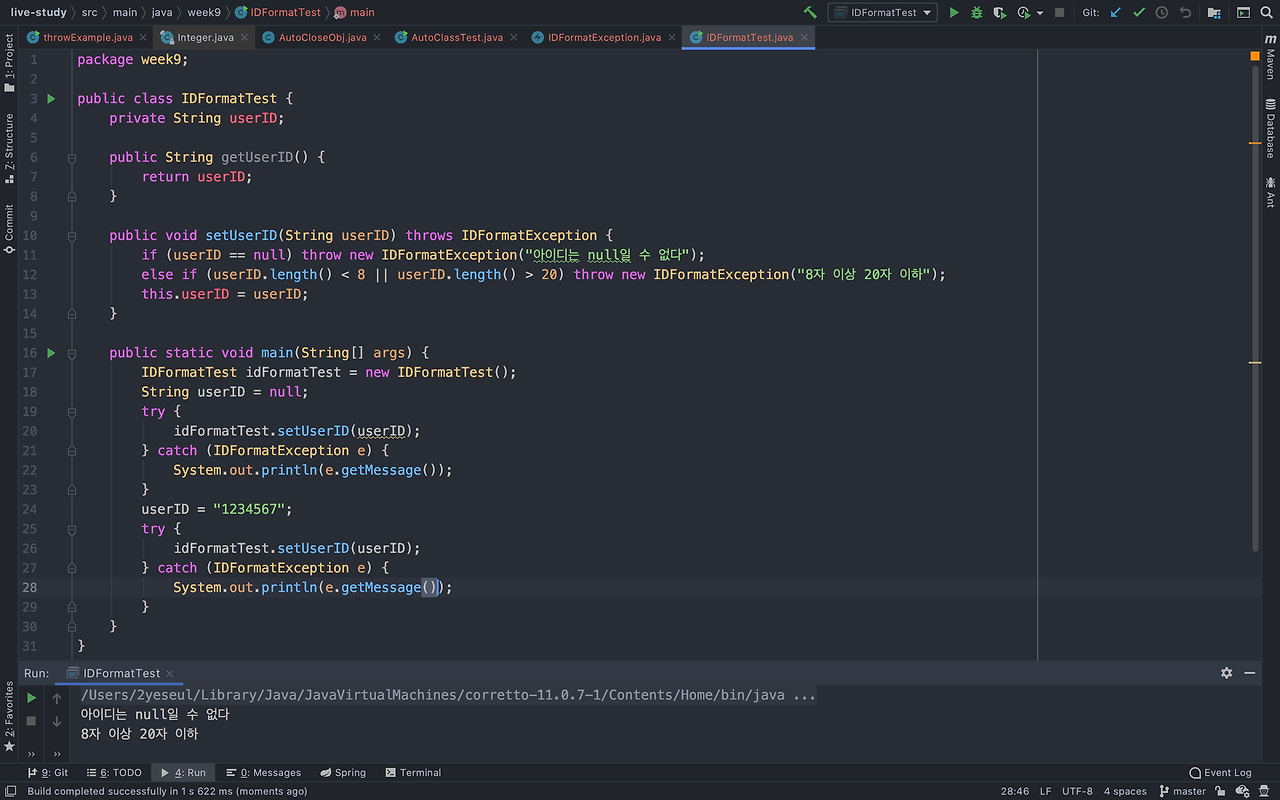The height and width of the screenshot is (800, 1280).
Task: Open master Git branch popup in status bar
Action: (x=1183, y=791)
